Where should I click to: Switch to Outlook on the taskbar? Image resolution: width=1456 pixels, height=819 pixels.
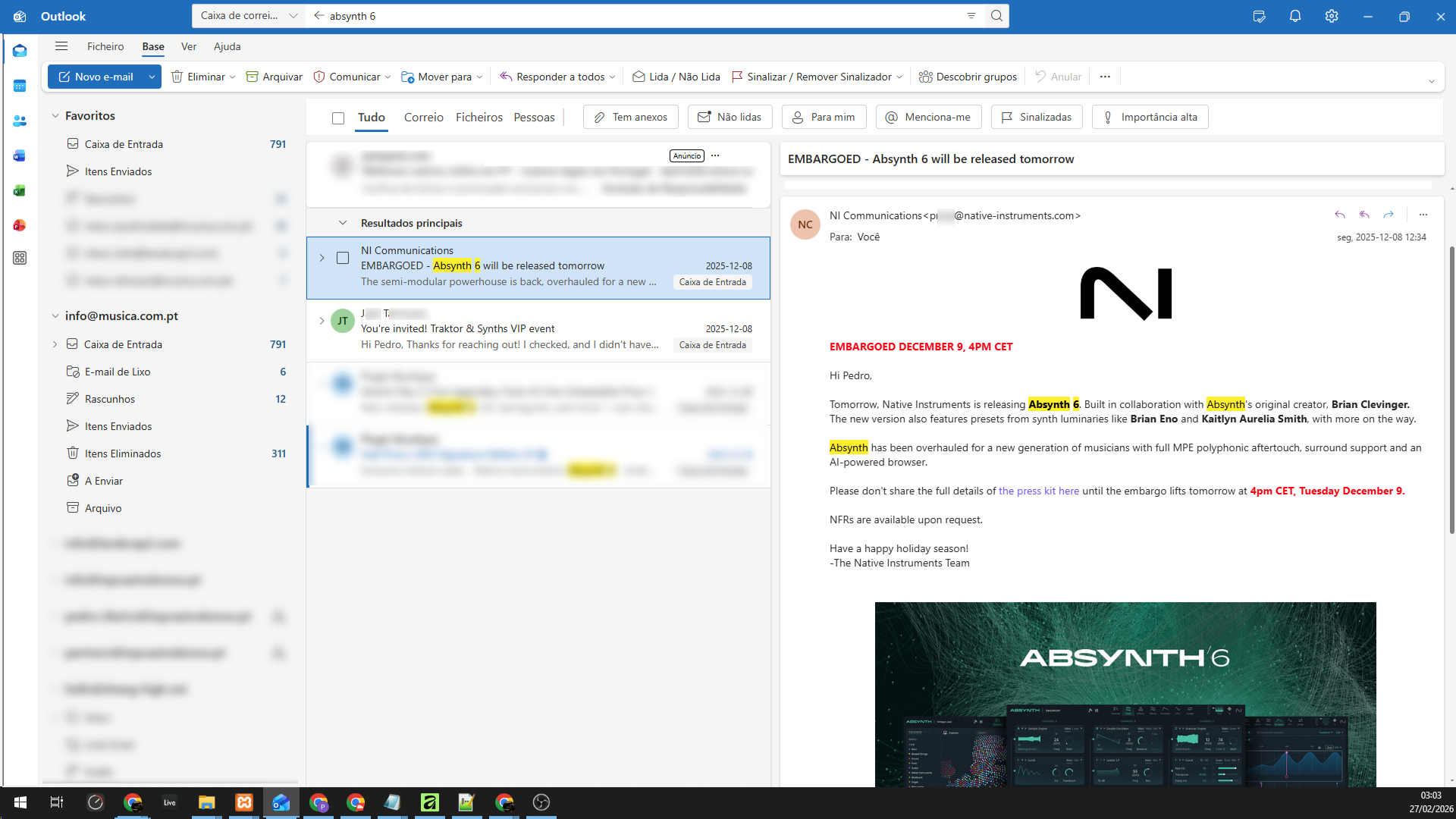coord(281,802)
